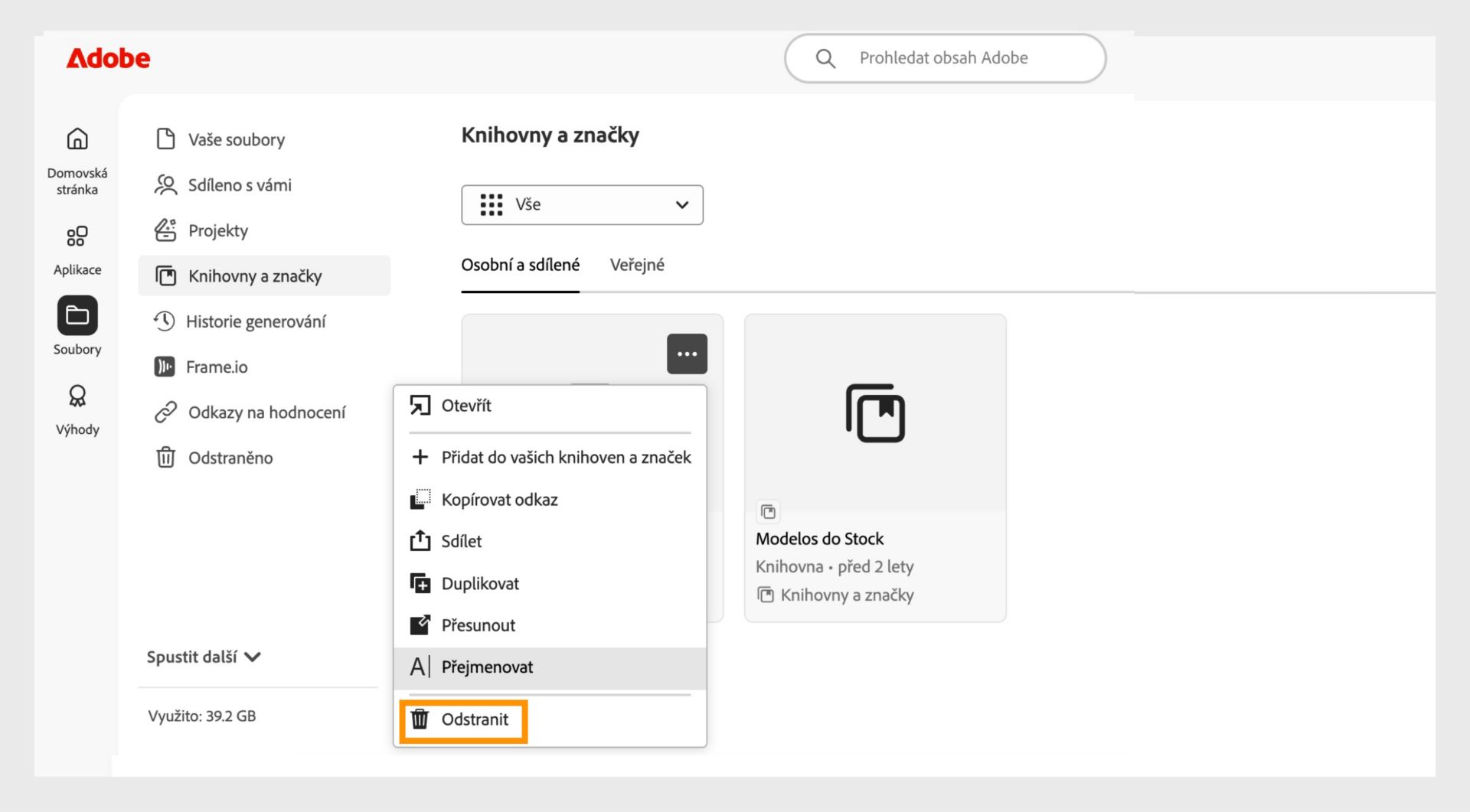Click the Frame.io icon
The width and height of the screenshot is (1470, 812).
click(x=164, y=367)
